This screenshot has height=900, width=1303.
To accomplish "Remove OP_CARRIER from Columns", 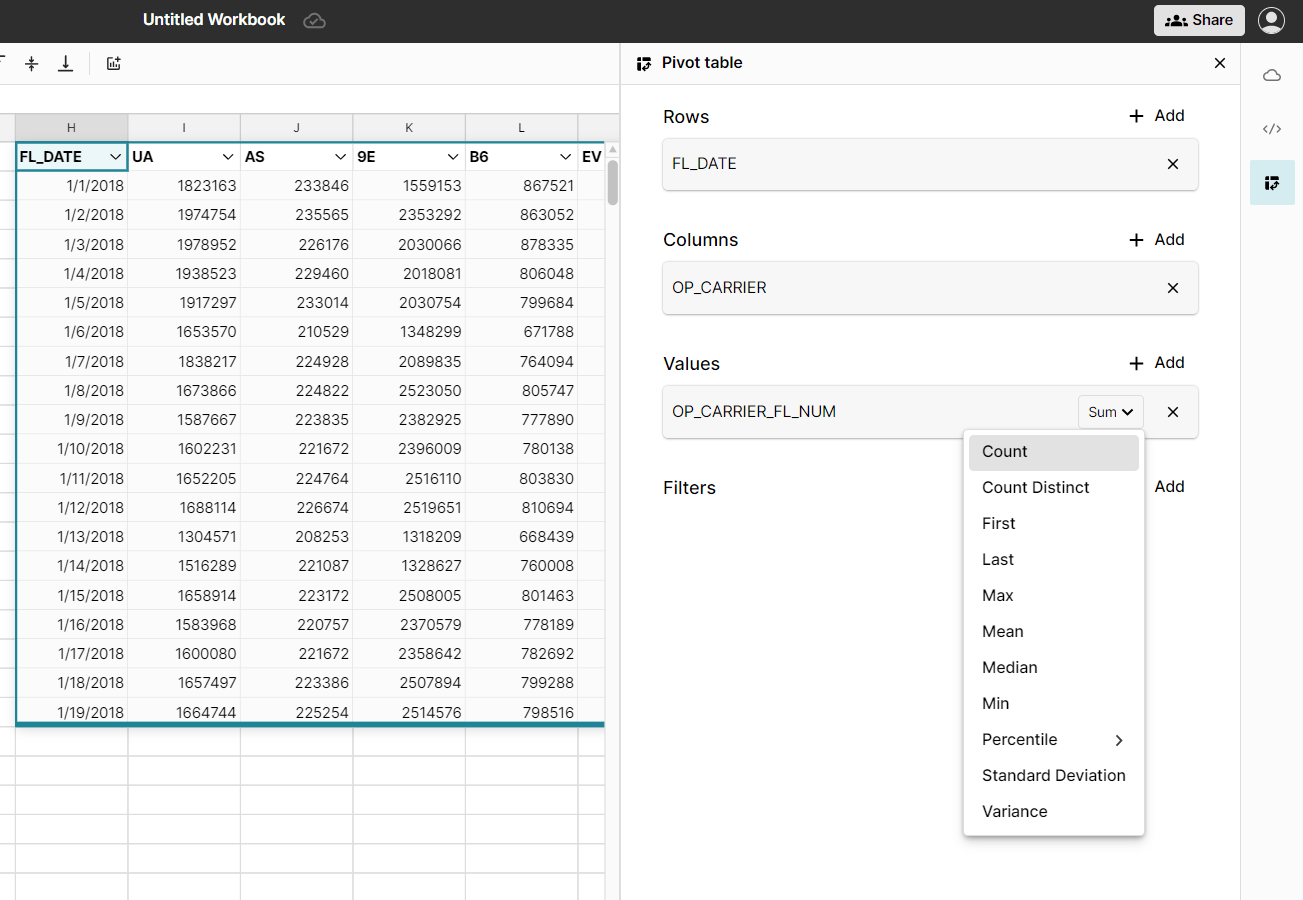I will click(1172, 288).
